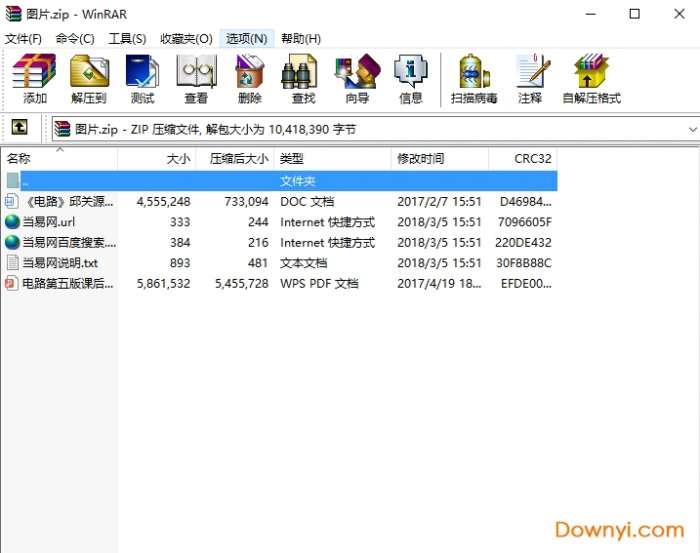Click the text file icon of 当易网说明.txt

click(x=12, y=263)
